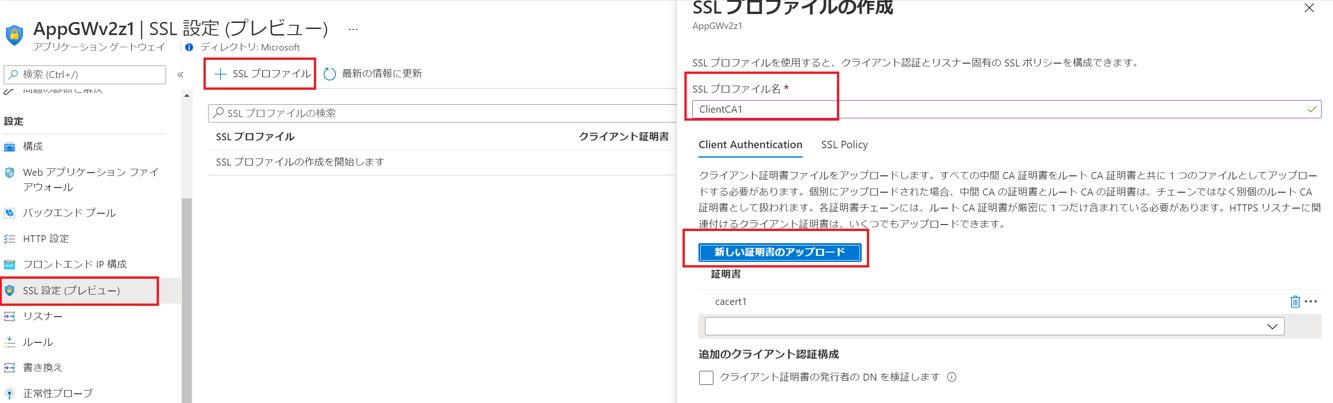The image size is (1333, 403).
Task: Click the リスナー icon in sidebar
Action: pos(10,317)
